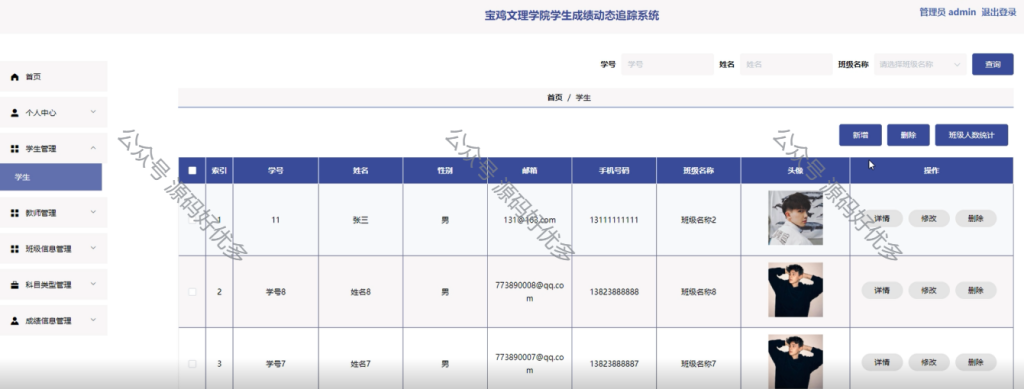The height and width of the screenshot is (389, 1024).
Task: Check the row checkbox for 张三
Action: [192, 220]
